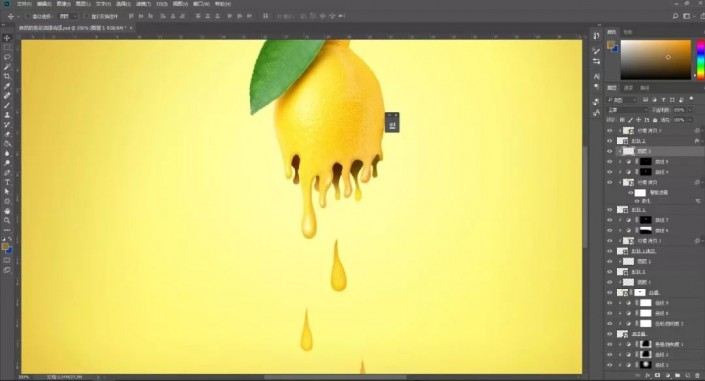Click the add layer mask icon
The height and width of the screenshot is (381, 705).
pos(657,375)
